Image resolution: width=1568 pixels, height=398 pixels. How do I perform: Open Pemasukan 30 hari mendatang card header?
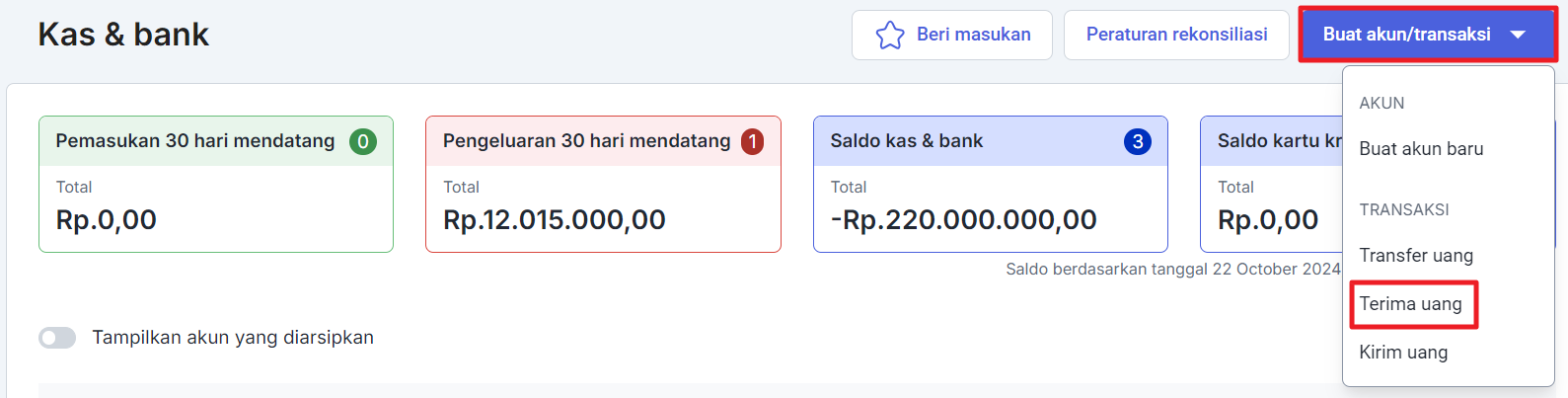(216, 141)
